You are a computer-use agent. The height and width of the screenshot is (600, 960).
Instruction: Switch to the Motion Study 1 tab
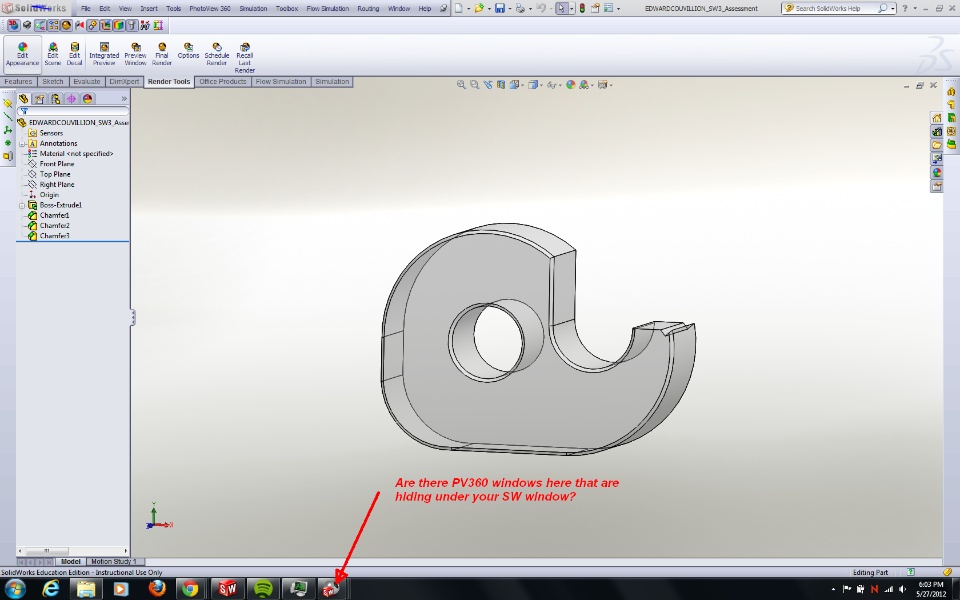pos(114,561)
